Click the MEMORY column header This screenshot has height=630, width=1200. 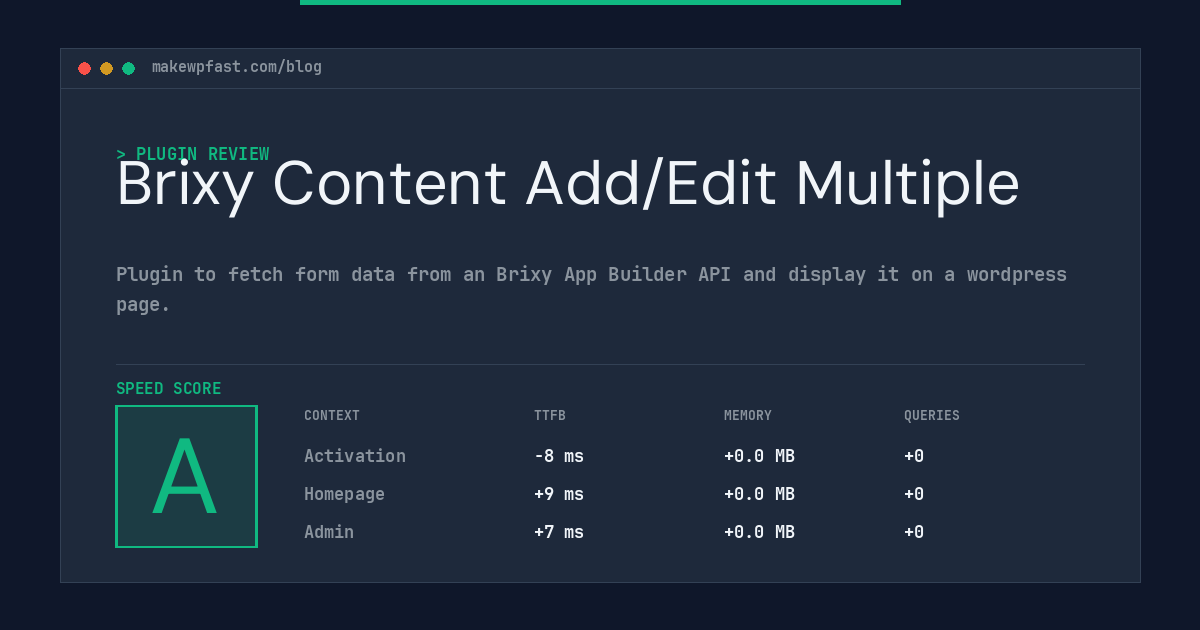point(748,416)
